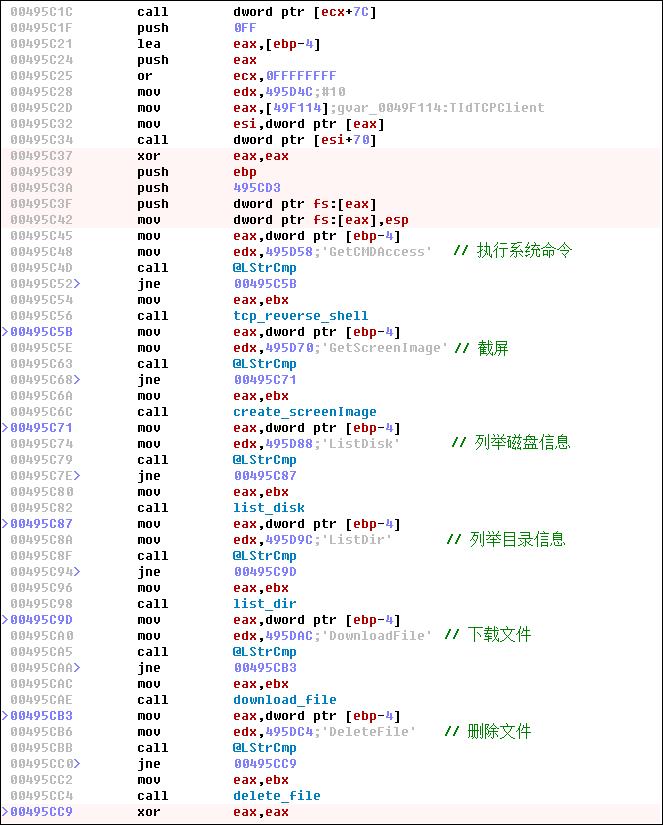Click the gvar_0049F114:TIdTCPClient comment
Viewport: 663px width, 825px height.
tap(440, 108)
